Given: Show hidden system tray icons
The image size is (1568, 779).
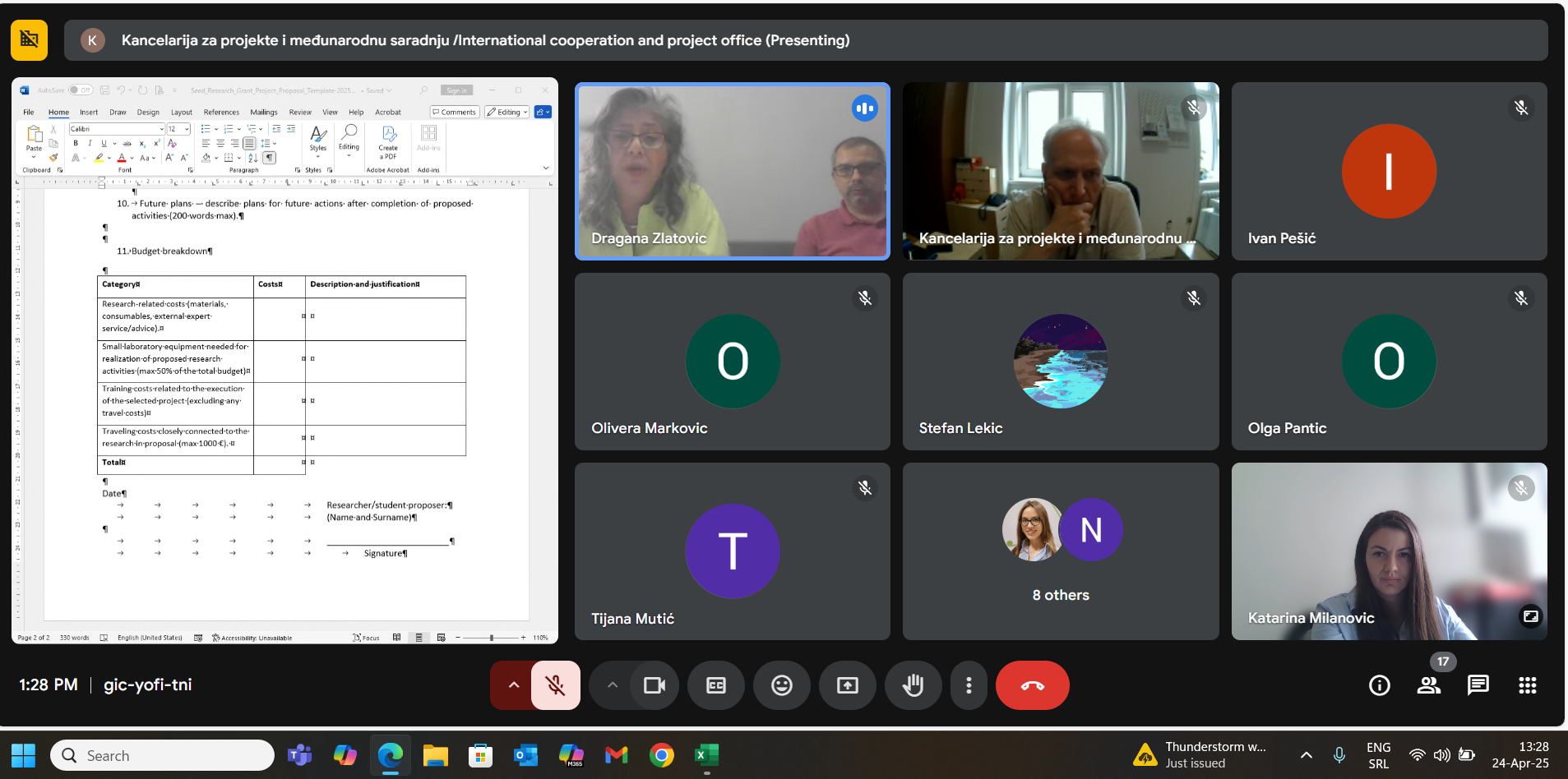Looking at the screenshot, I should click(x=1306, y=755).
